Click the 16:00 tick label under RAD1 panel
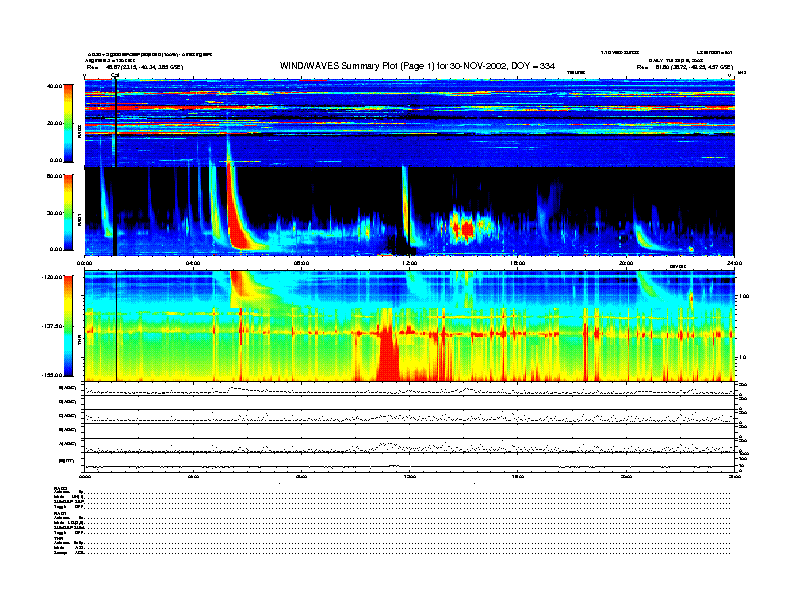 click(x=518, y=263)
